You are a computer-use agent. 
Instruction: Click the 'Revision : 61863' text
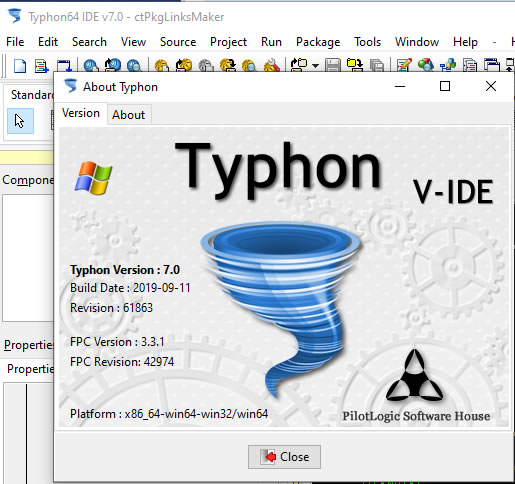(111, 308)
